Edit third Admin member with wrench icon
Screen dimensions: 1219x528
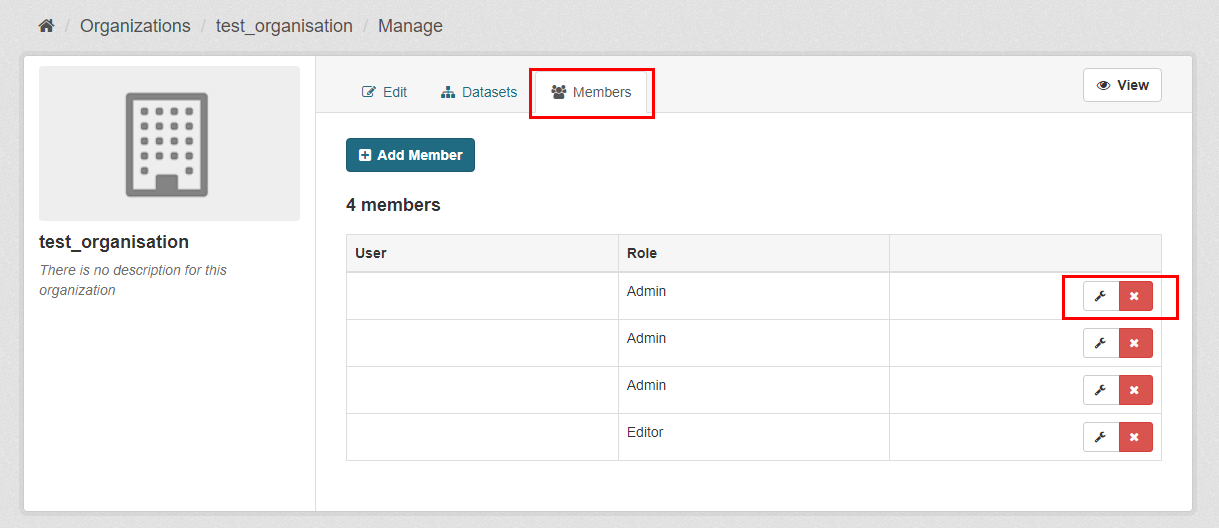(1101, 390)
